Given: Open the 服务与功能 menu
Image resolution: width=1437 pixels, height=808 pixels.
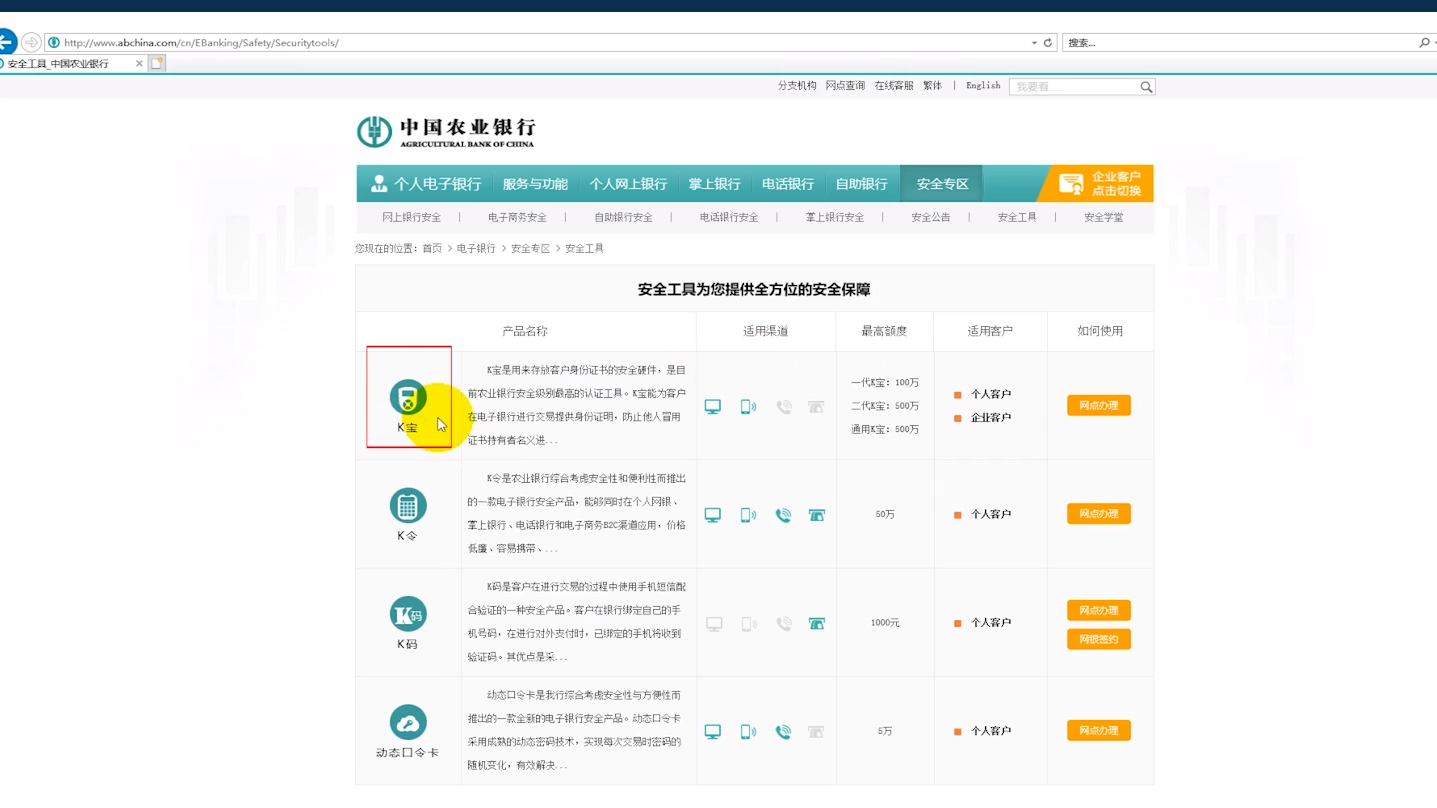Looking at the screenshot, I should (535, 184).
